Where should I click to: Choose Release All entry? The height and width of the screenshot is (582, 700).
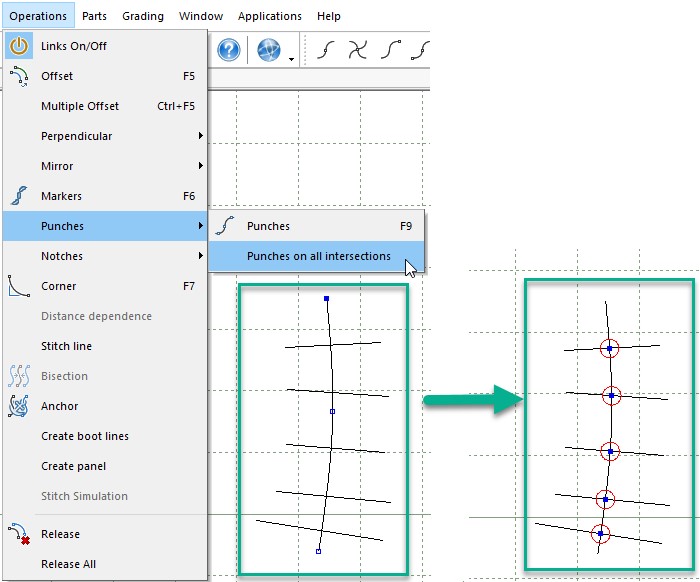[105, 564]
